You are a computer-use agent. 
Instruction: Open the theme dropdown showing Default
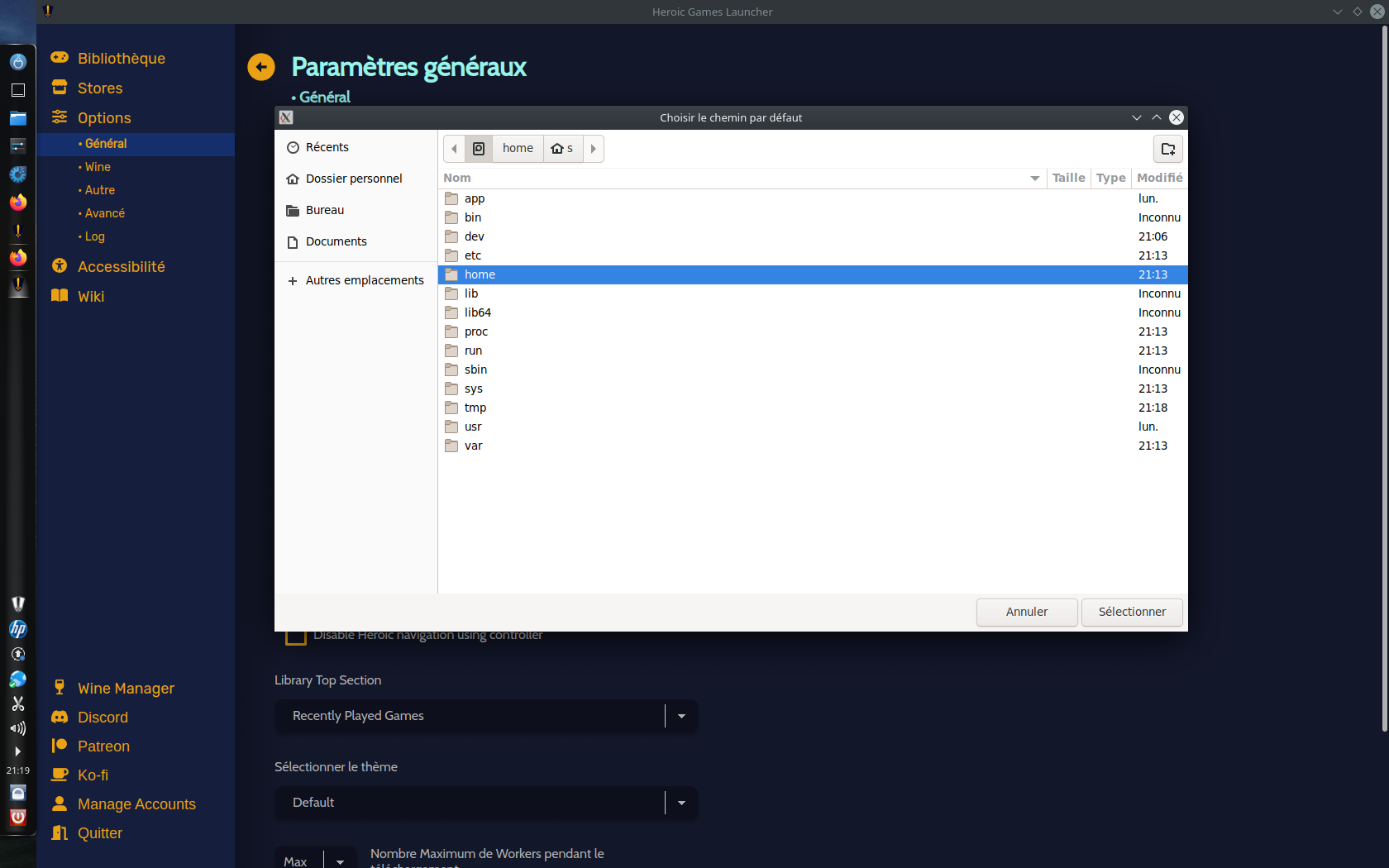coord(486,803)
